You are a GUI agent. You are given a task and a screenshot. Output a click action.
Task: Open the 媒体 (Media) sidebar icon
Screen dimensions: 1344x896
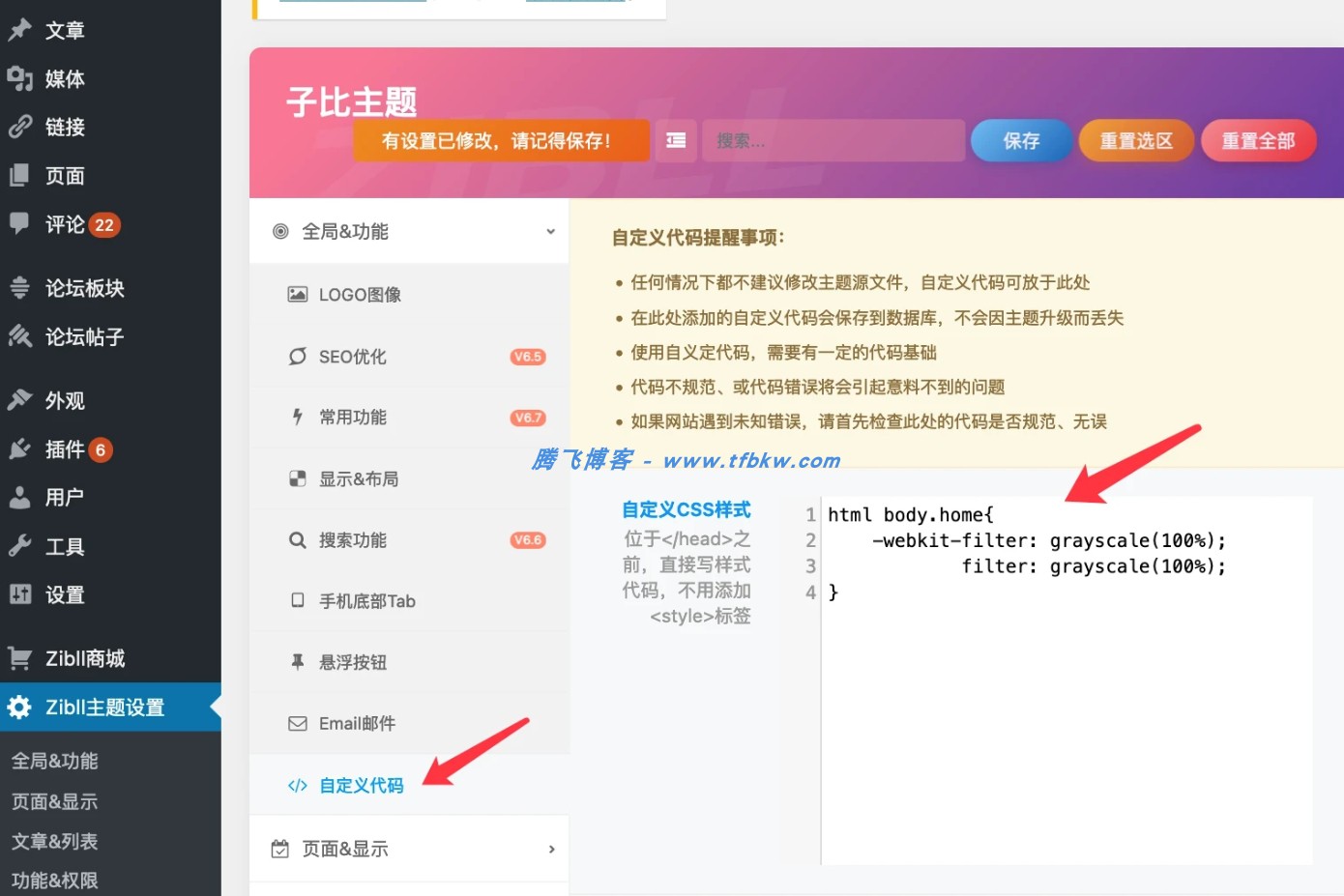[20, 78]
